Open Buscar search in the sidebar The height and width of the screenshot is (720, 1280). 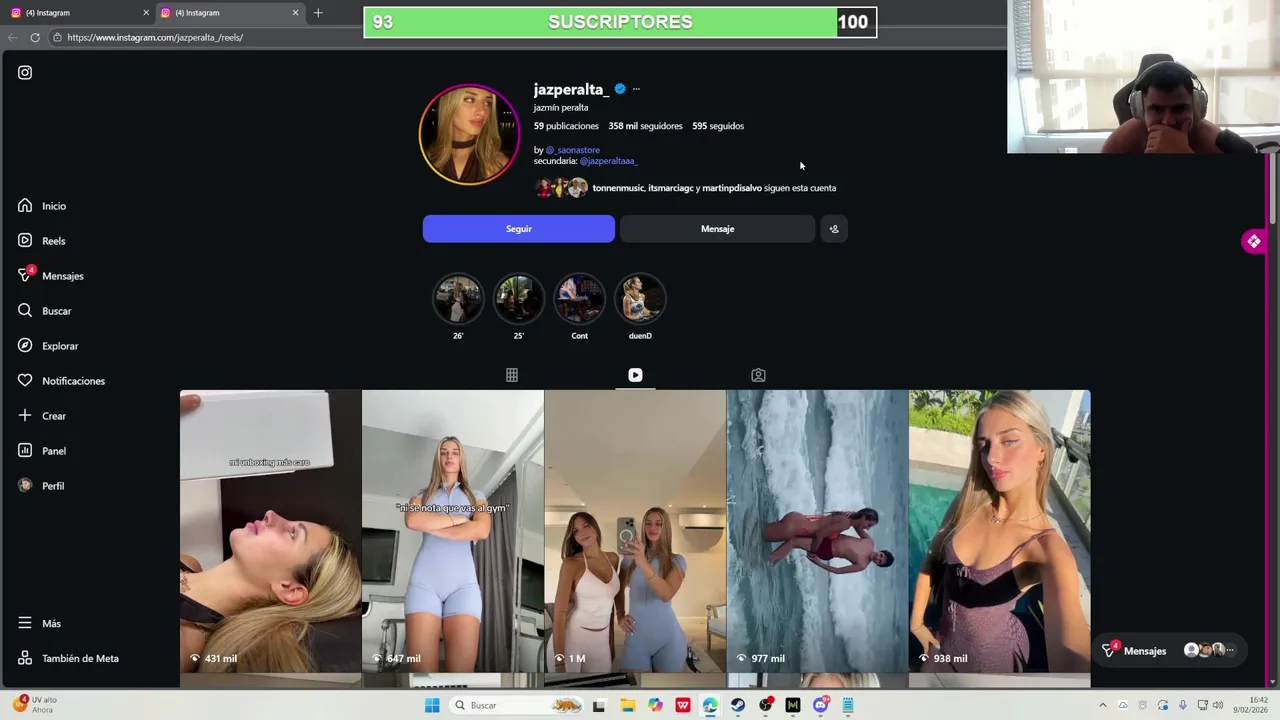point(44,311)
